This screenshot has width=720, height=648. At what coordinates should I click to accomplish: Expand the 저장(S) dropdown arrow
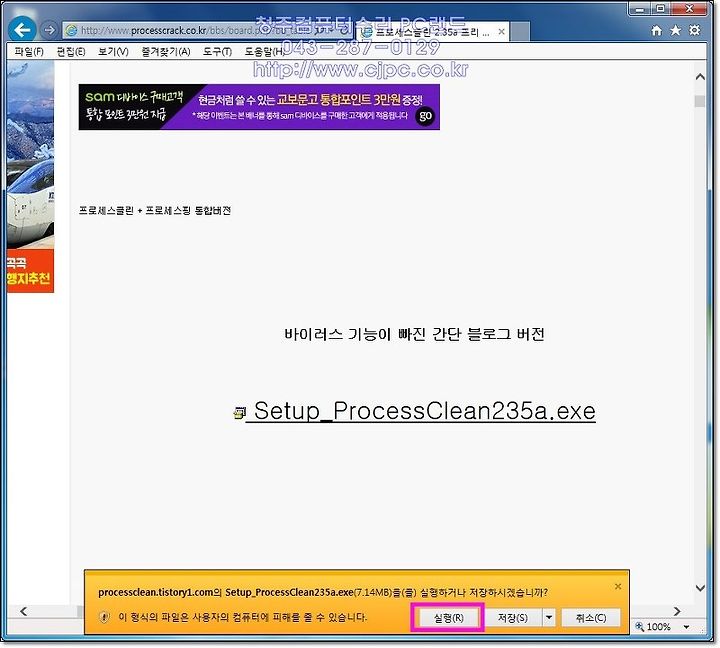point(549,618)
